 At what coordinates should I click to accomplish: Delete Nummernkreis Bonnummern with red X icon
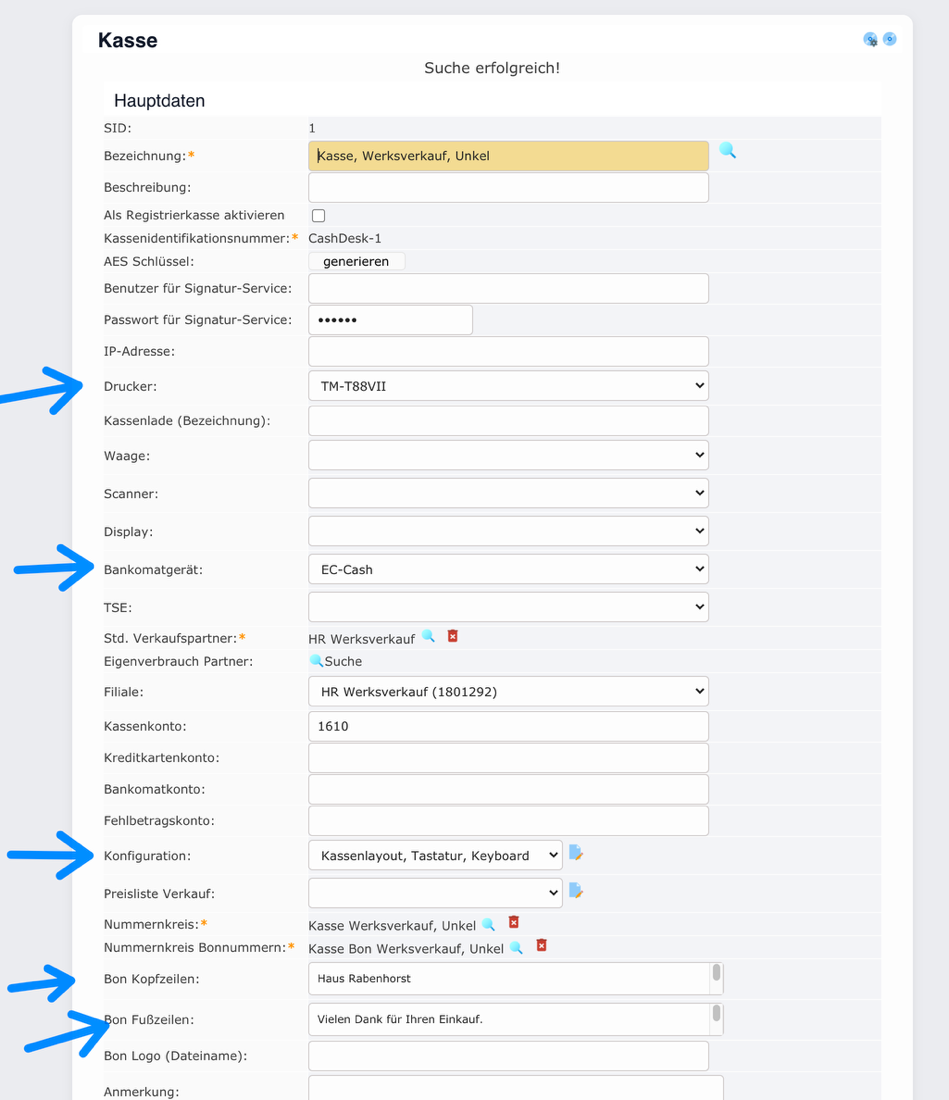pyautogui.click(x=541, y=946)
